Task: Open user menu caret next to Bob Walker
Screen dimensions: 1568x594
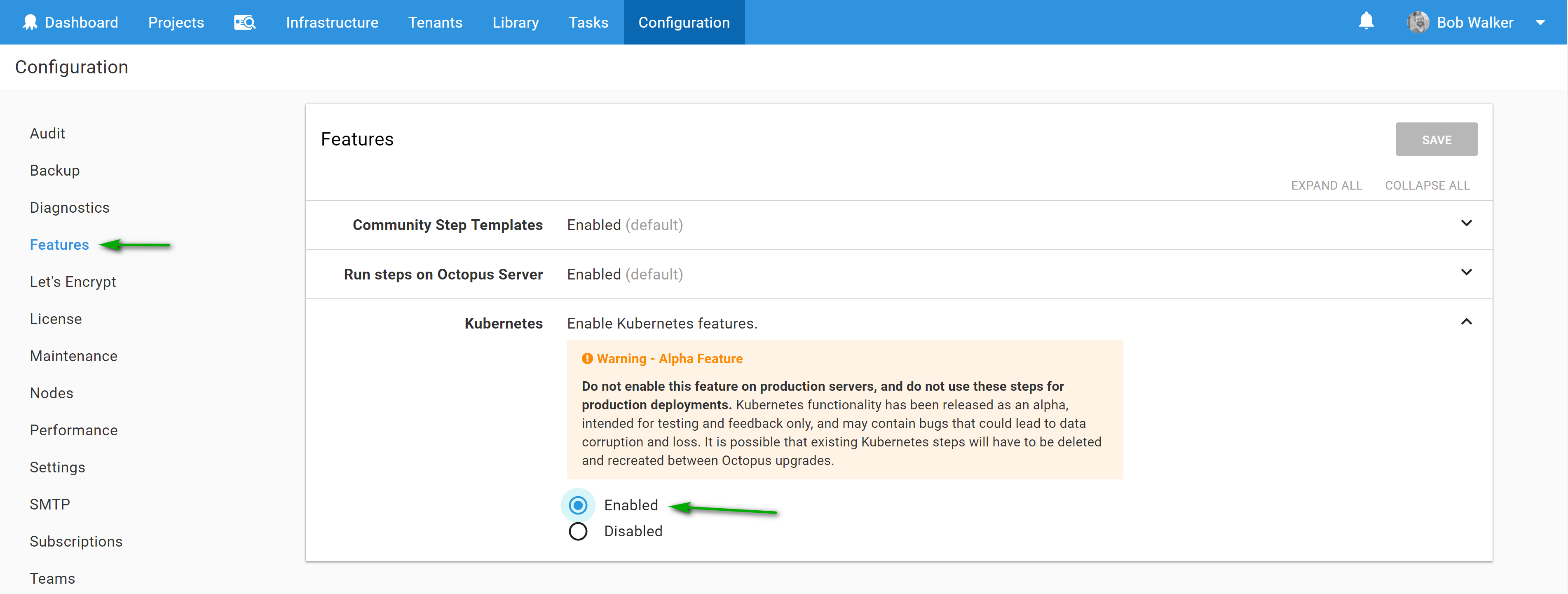Action: click(1540, 23)
